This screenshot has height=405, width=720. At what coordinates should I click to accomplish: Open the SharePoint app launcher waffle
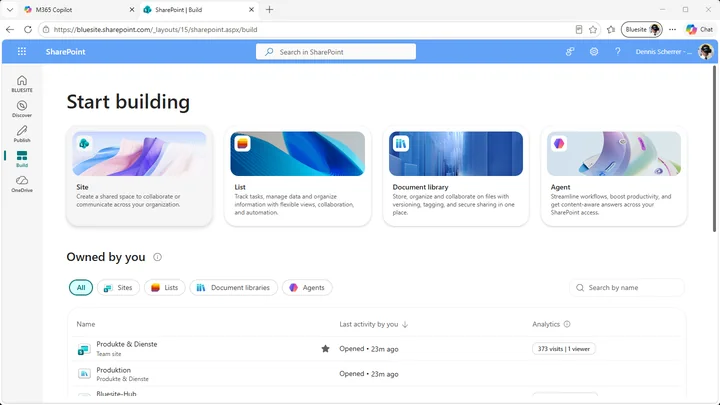22,51
